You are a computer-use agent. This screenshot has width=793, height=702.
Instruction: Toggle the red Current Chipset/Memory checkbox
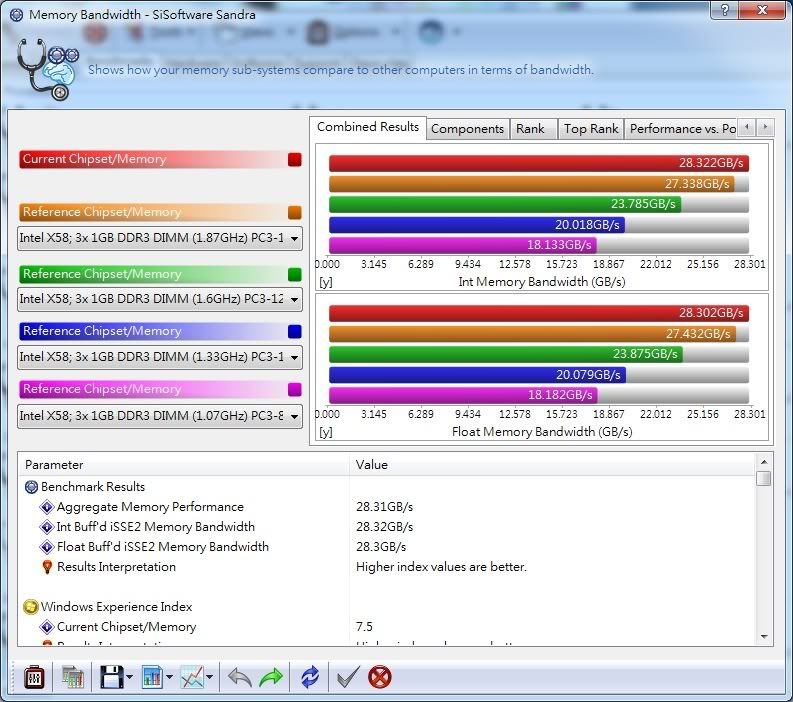click(x=294, y=160)
